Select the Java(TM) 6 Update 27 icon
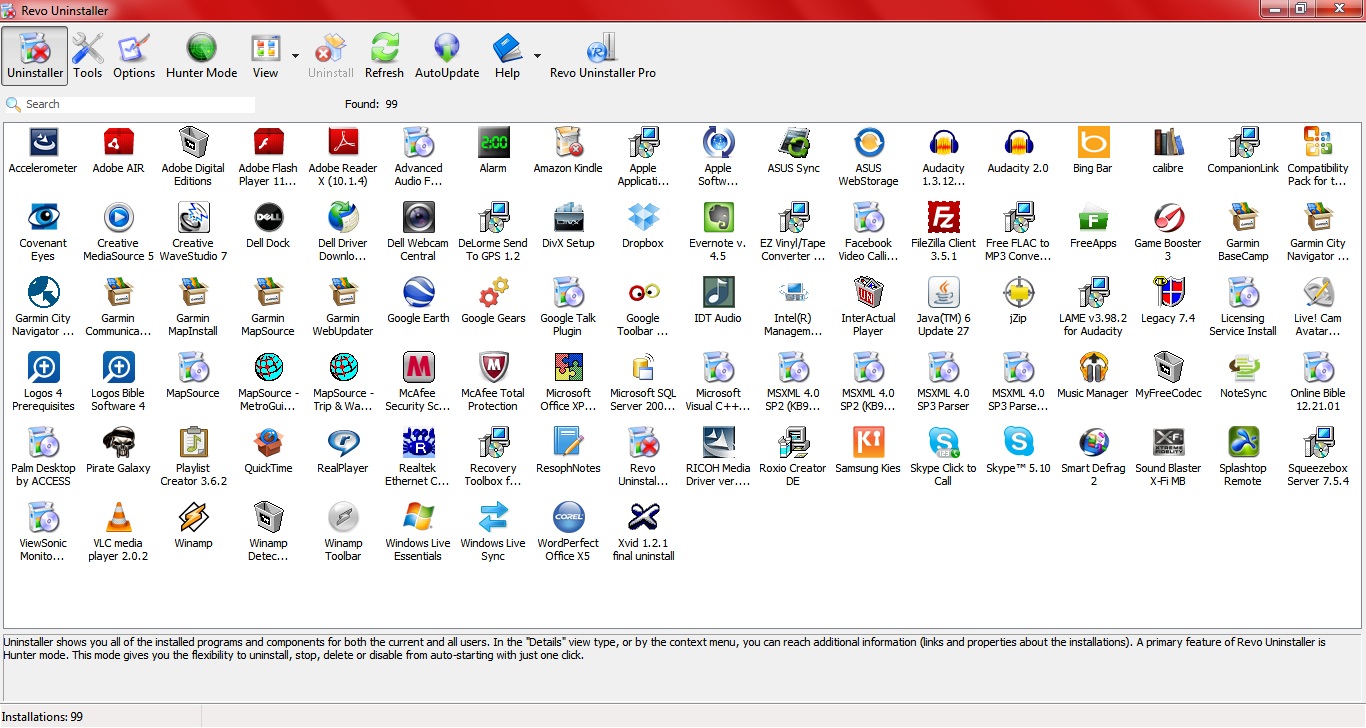The width and height of the screenshot is (1366, 728). tap(943, 293)
